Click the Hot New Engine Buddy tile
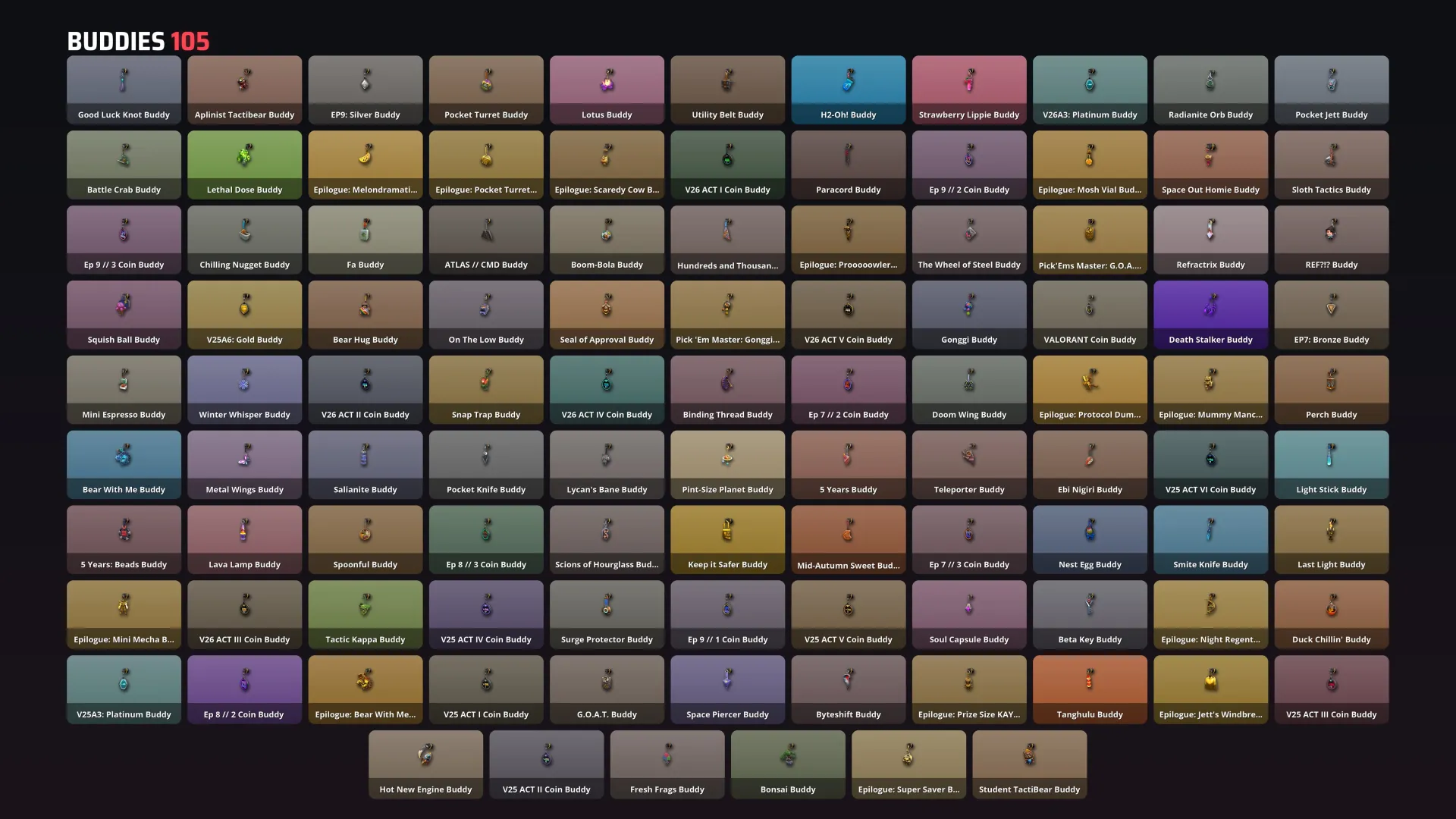1456x819 pixels. (425, 764)
